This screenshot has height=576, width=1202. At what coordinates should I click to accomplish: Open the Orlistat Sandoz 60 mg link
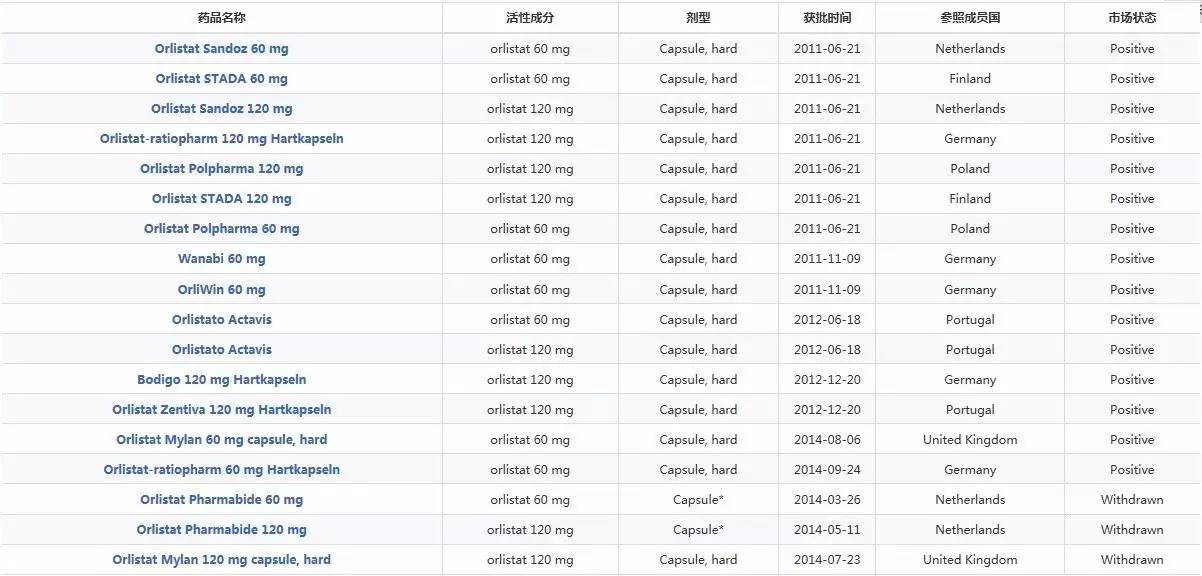pyautogui.click(x=221, y=48)
